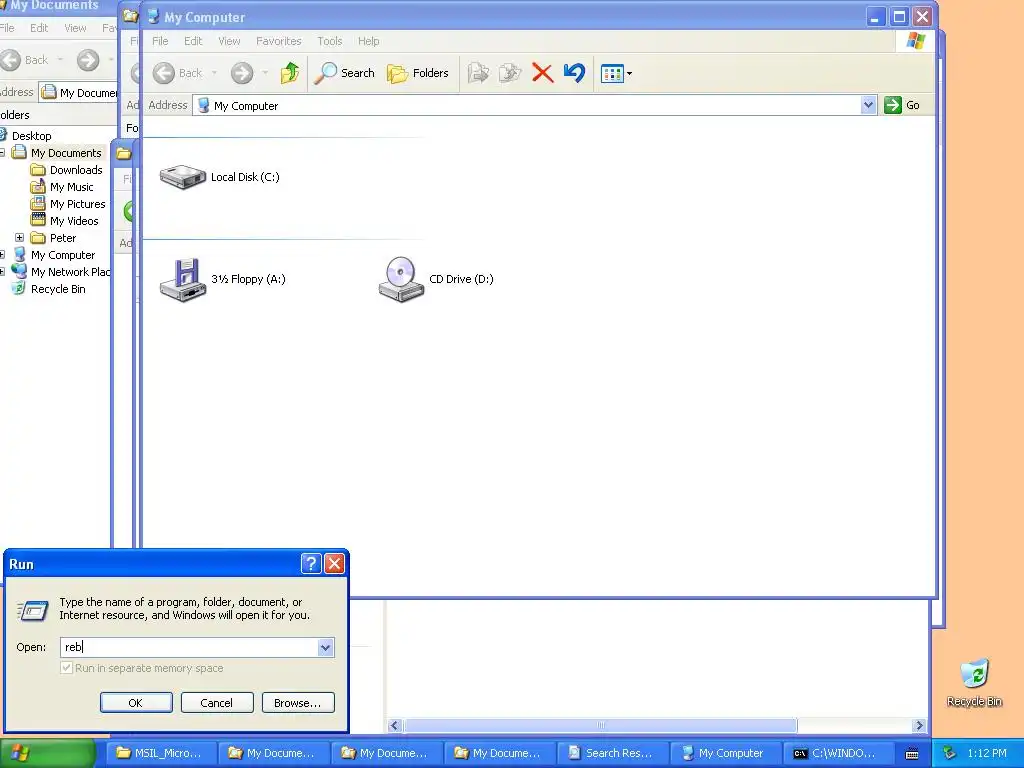
Task: Select My Computer in folder tree
Action: click(63, 255)
